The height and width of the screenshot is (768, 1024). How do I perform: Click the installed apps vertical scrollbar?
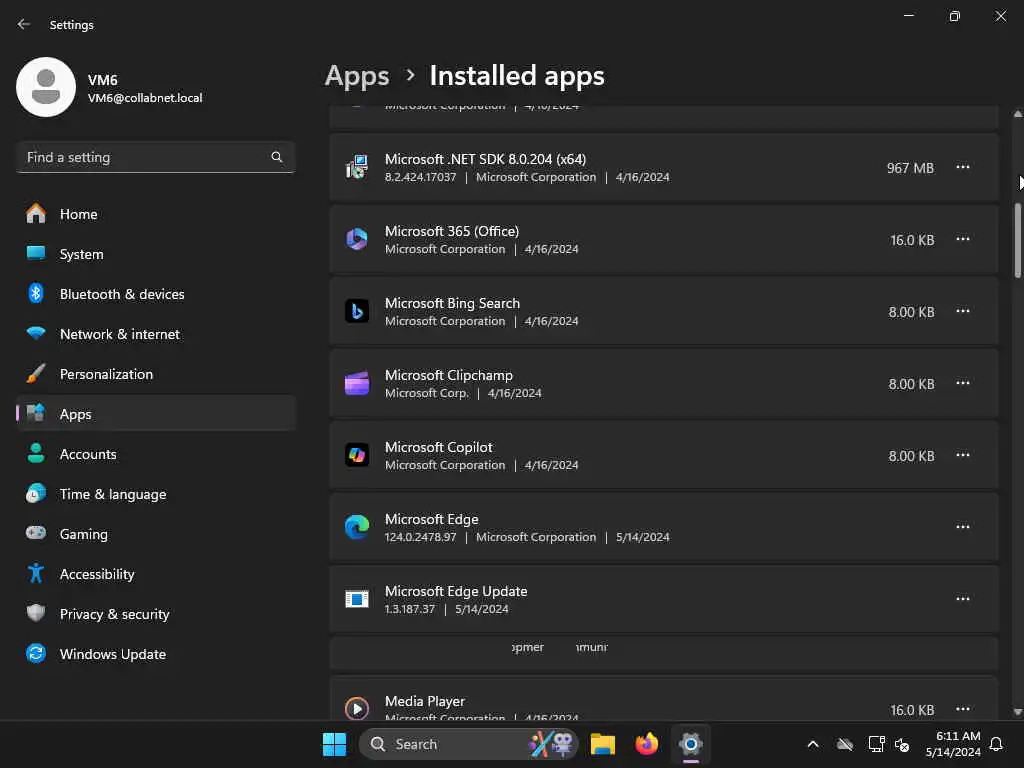tap(1018, 240)
